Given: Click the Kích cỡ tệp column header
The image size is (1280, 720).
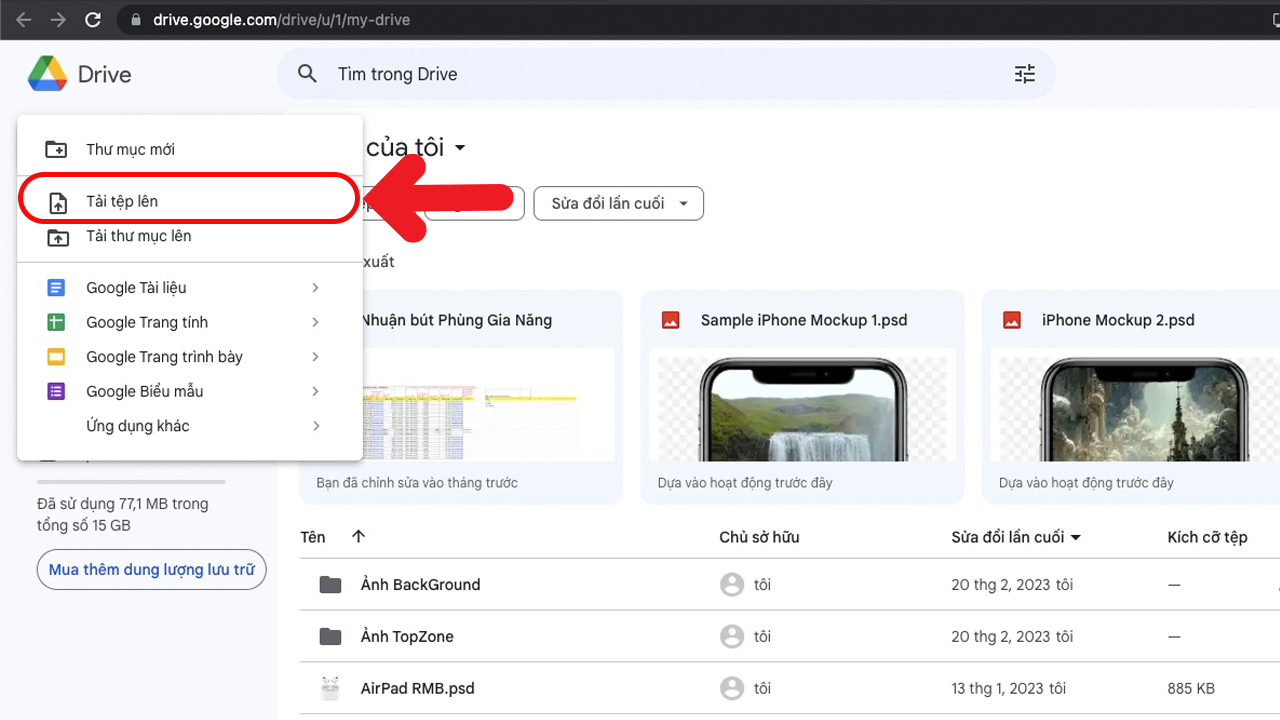Looking at the screenshot, I should 1207,537.
